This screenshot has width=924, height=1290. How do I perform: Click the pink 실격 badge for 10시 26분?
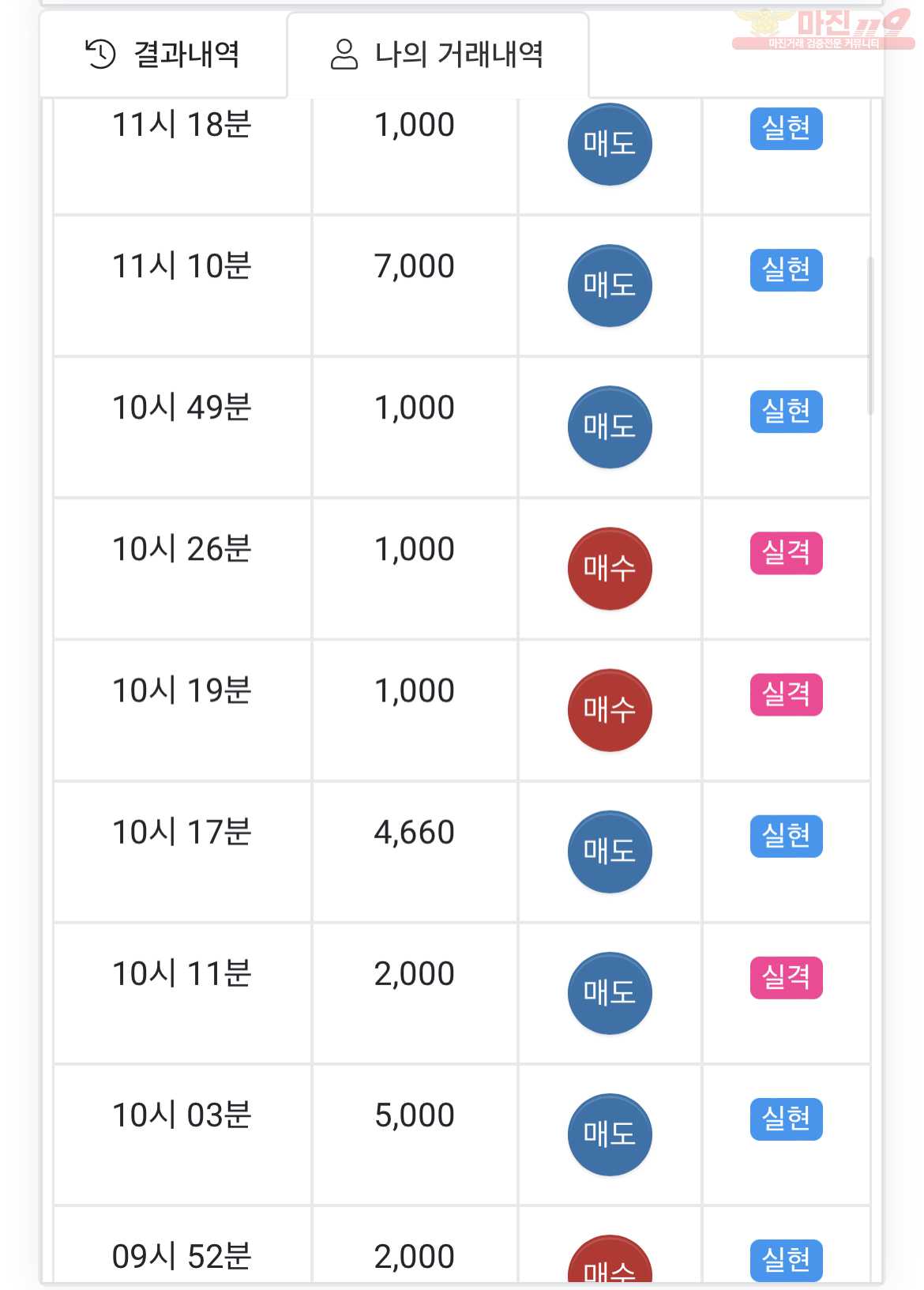pyautogui.click(x=787, y=553)
